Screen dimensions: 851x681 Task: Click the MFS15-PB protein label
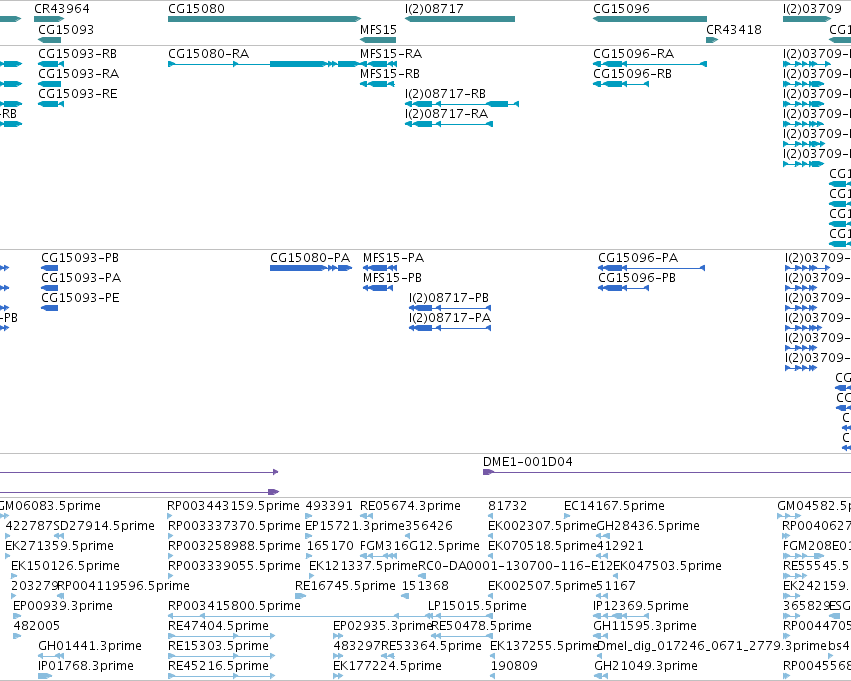click(x=392, y=278)
